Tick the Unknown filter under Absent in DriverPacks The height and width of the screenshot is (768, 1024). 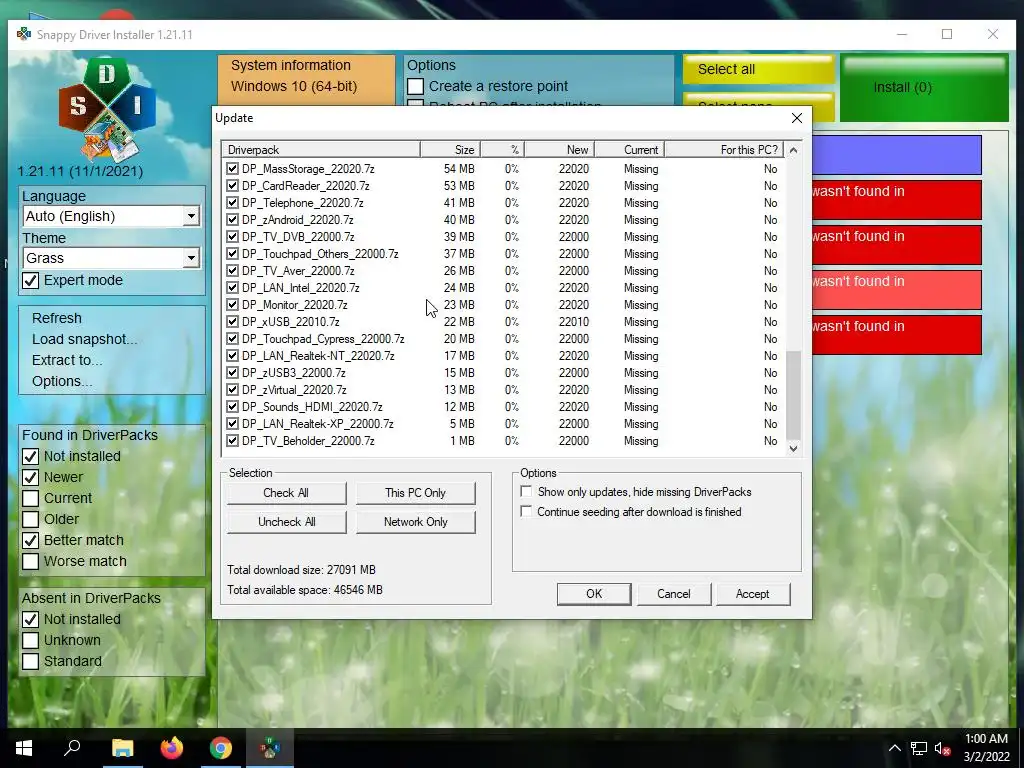coord(31,640)
